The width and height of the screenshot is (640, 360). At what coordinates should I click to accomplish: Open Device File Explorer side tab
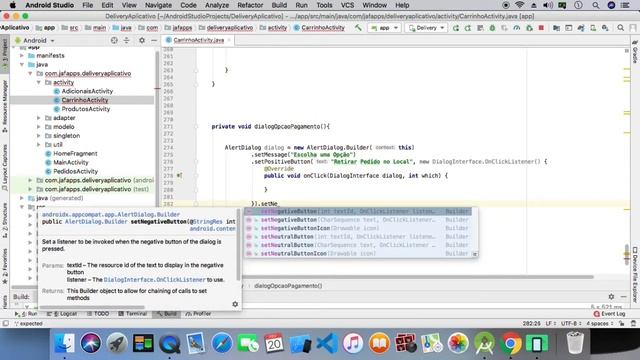(635, 275)
